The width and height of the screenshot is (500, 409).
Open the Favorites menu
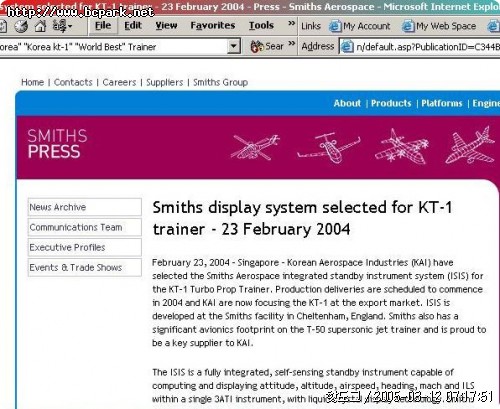click(213, 26)
